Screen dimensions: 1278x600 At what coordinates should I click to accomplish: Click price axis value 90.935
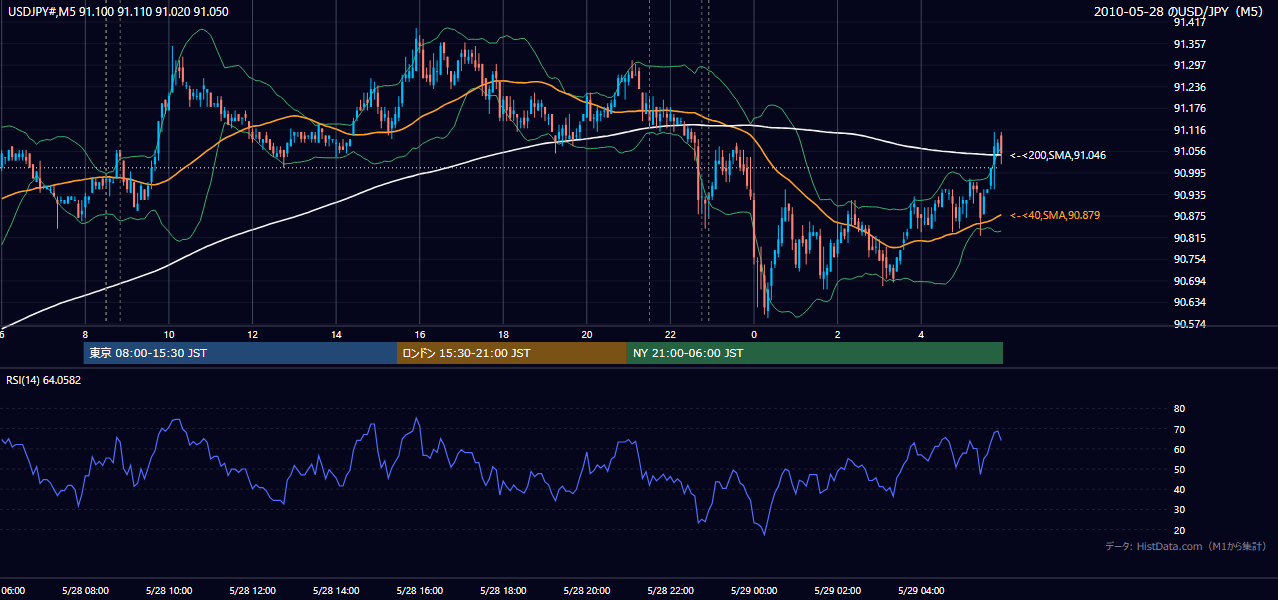(x=1190, y=195)
